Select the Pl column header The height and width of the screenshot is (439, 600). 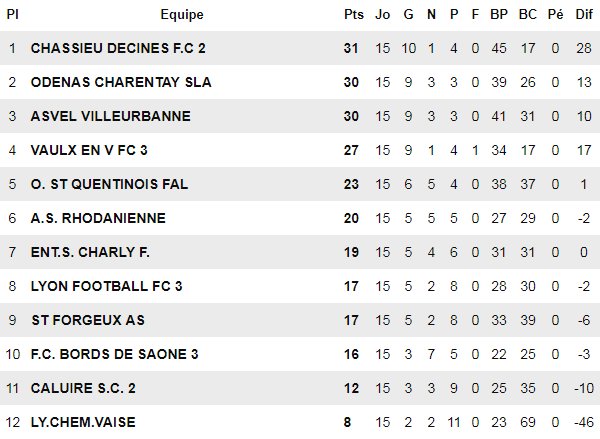coord(12,14)
